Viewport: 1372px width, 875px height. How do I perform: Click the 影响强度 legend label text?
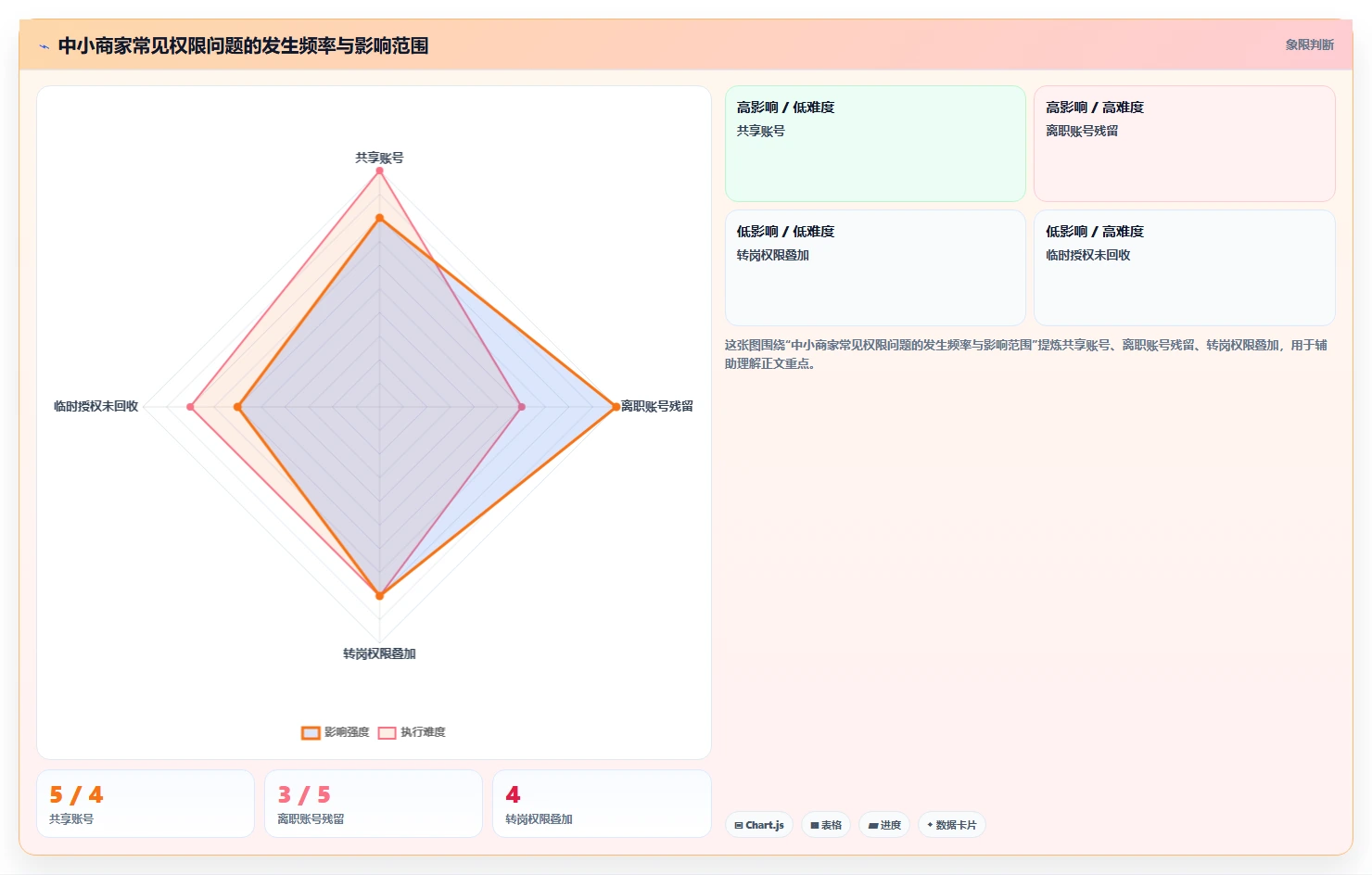347,732
